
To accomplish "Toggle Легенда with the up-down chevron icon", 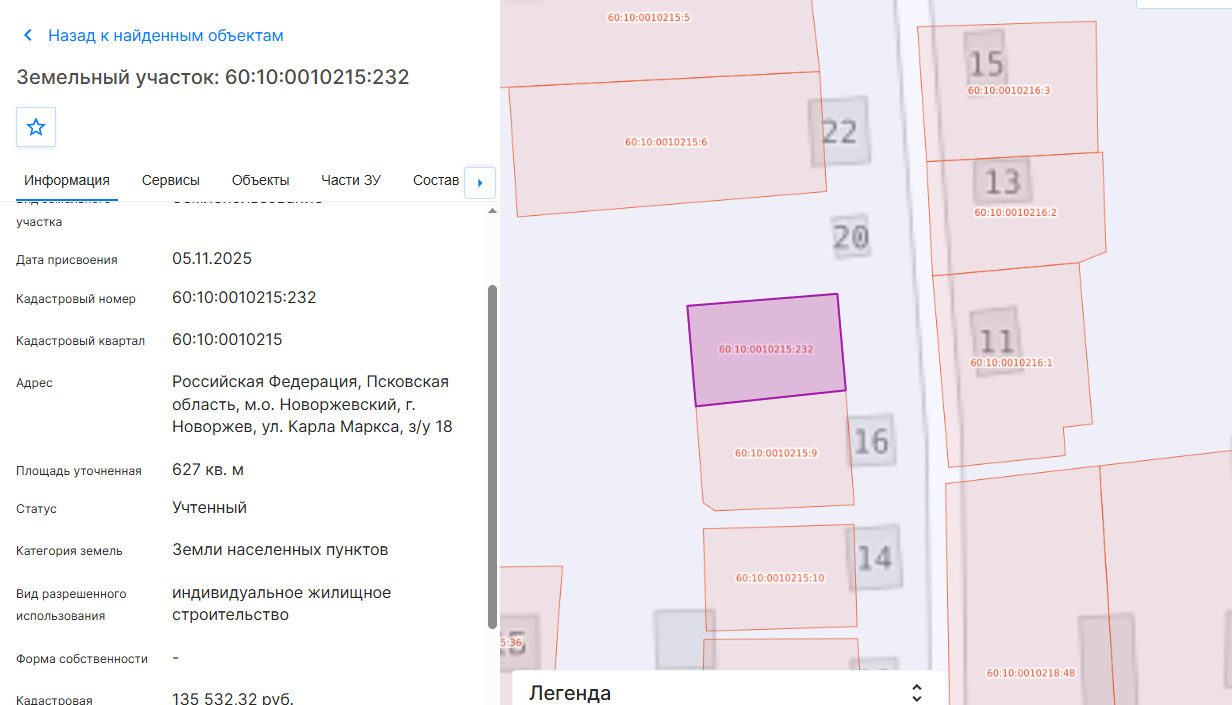I will pos(916,692).
